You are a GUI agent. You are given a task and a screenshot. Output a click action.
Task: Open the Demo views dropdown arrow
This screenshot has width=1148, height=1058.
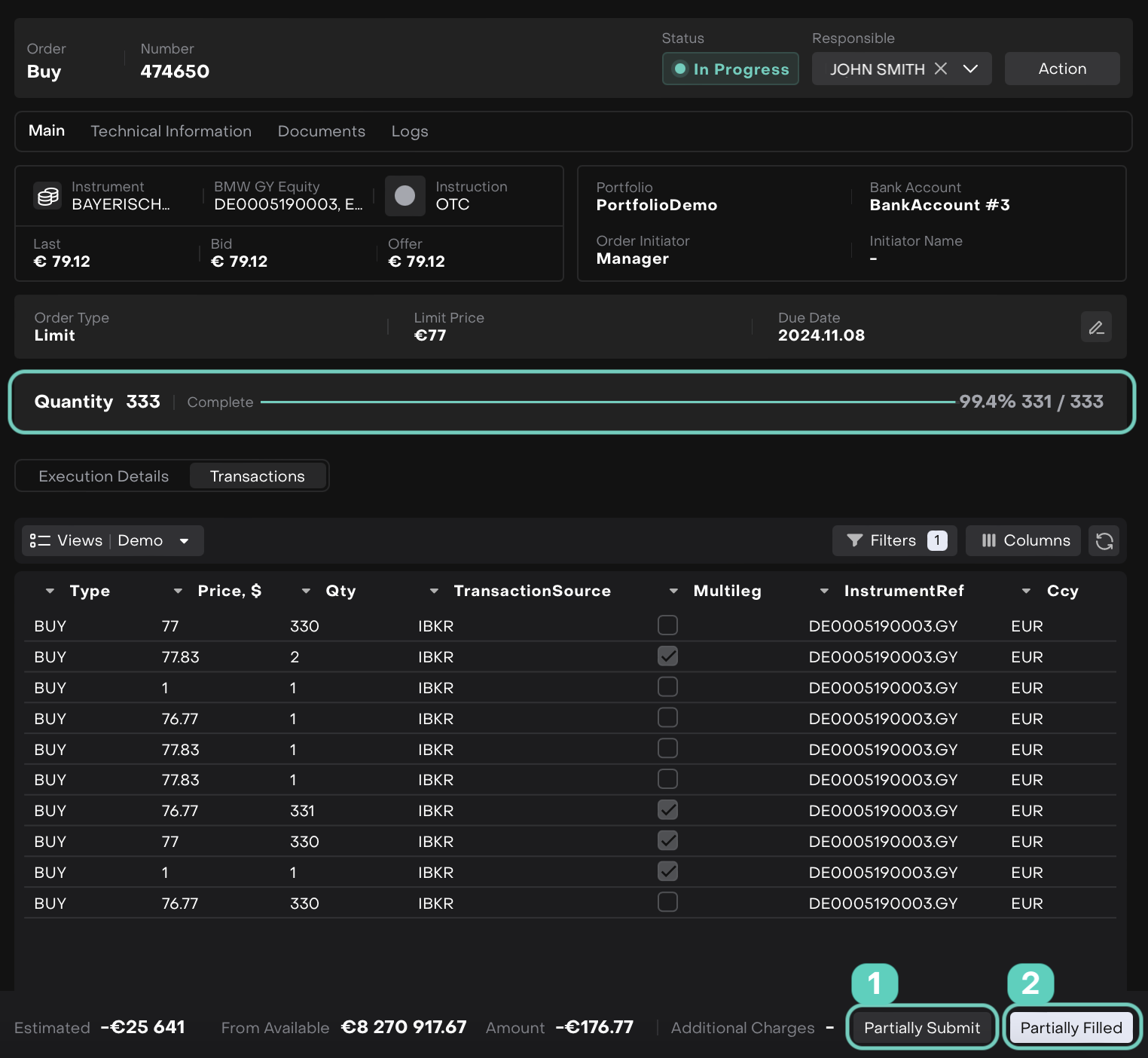tap(184, 541)
